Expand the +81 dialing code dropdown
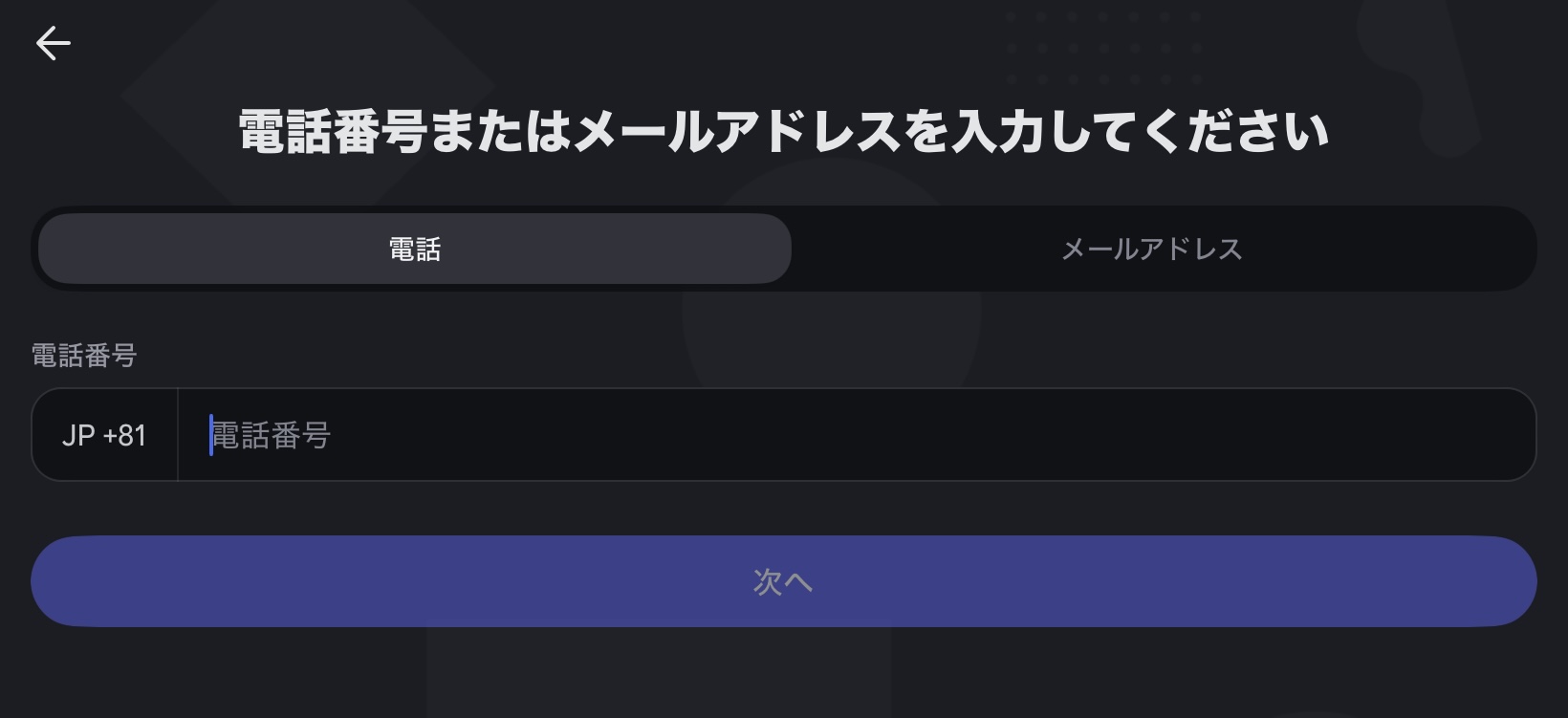 click(104, 435)
